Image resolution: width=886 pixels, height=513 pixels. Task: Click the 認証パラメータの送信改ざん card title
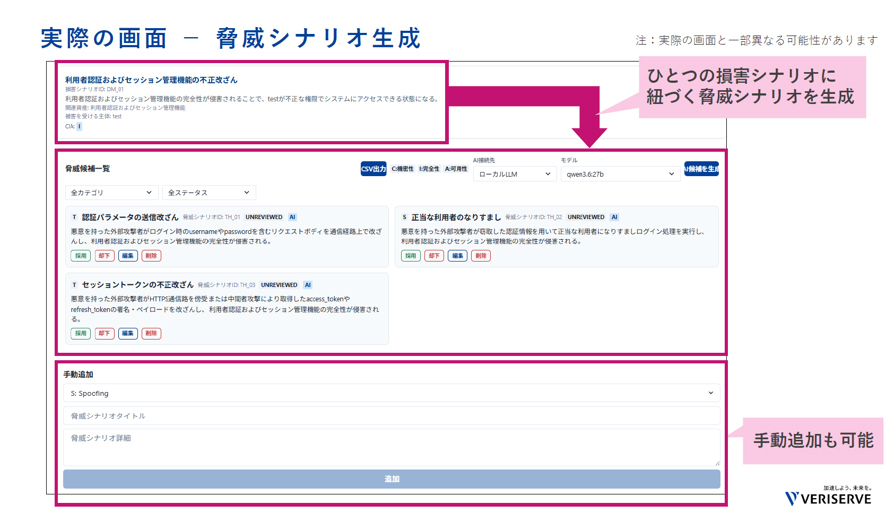pos(130,218)
